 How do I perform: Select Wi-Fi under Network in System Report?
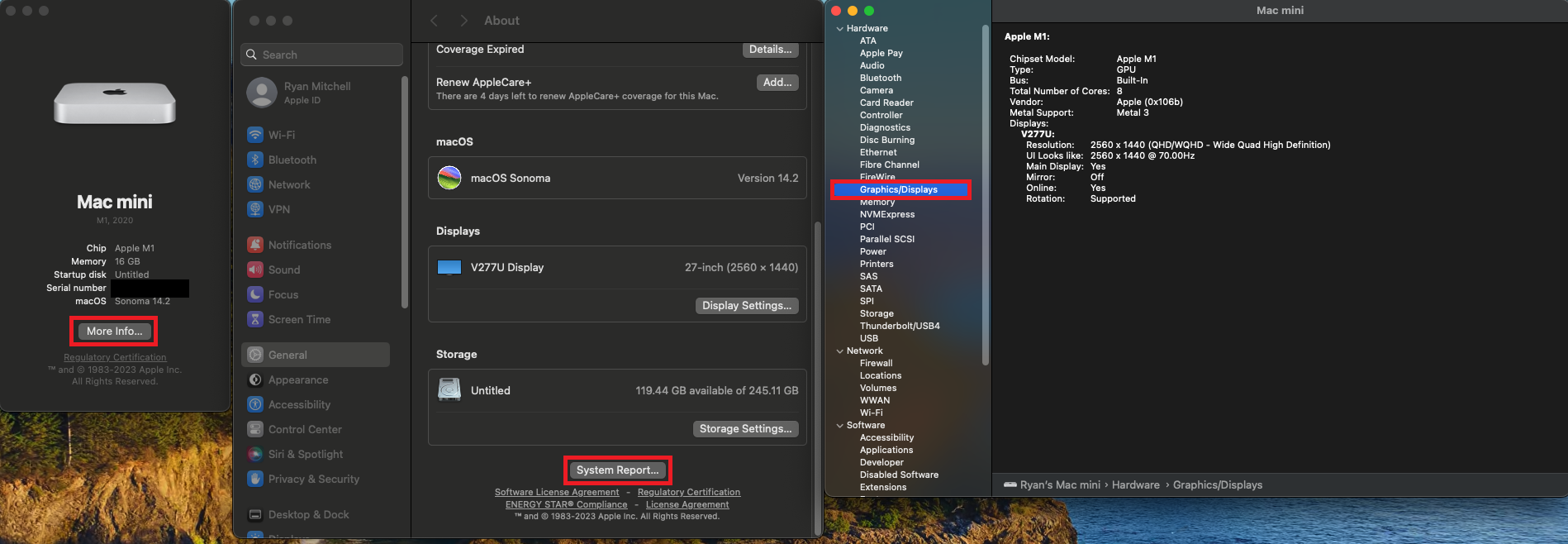pos(872,413)
